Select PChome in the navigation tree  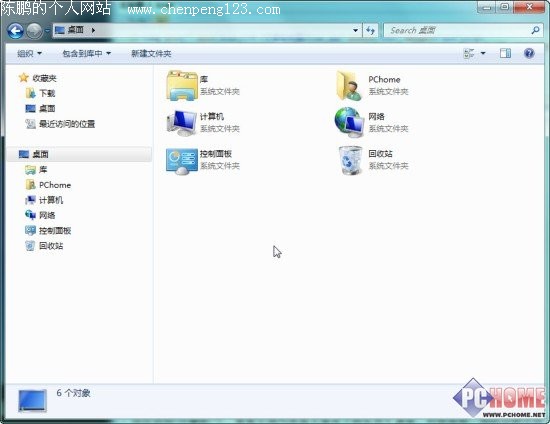55,185
